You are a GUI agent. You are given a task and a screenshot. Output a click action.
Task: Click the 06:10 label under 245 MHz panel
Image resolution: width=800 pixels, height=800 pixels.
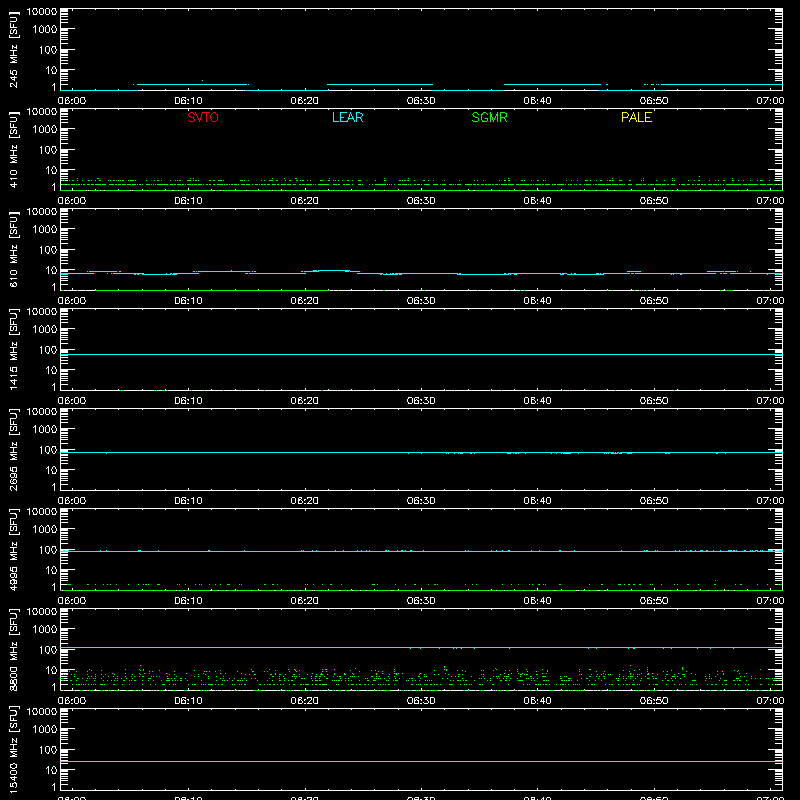(188, 101)
